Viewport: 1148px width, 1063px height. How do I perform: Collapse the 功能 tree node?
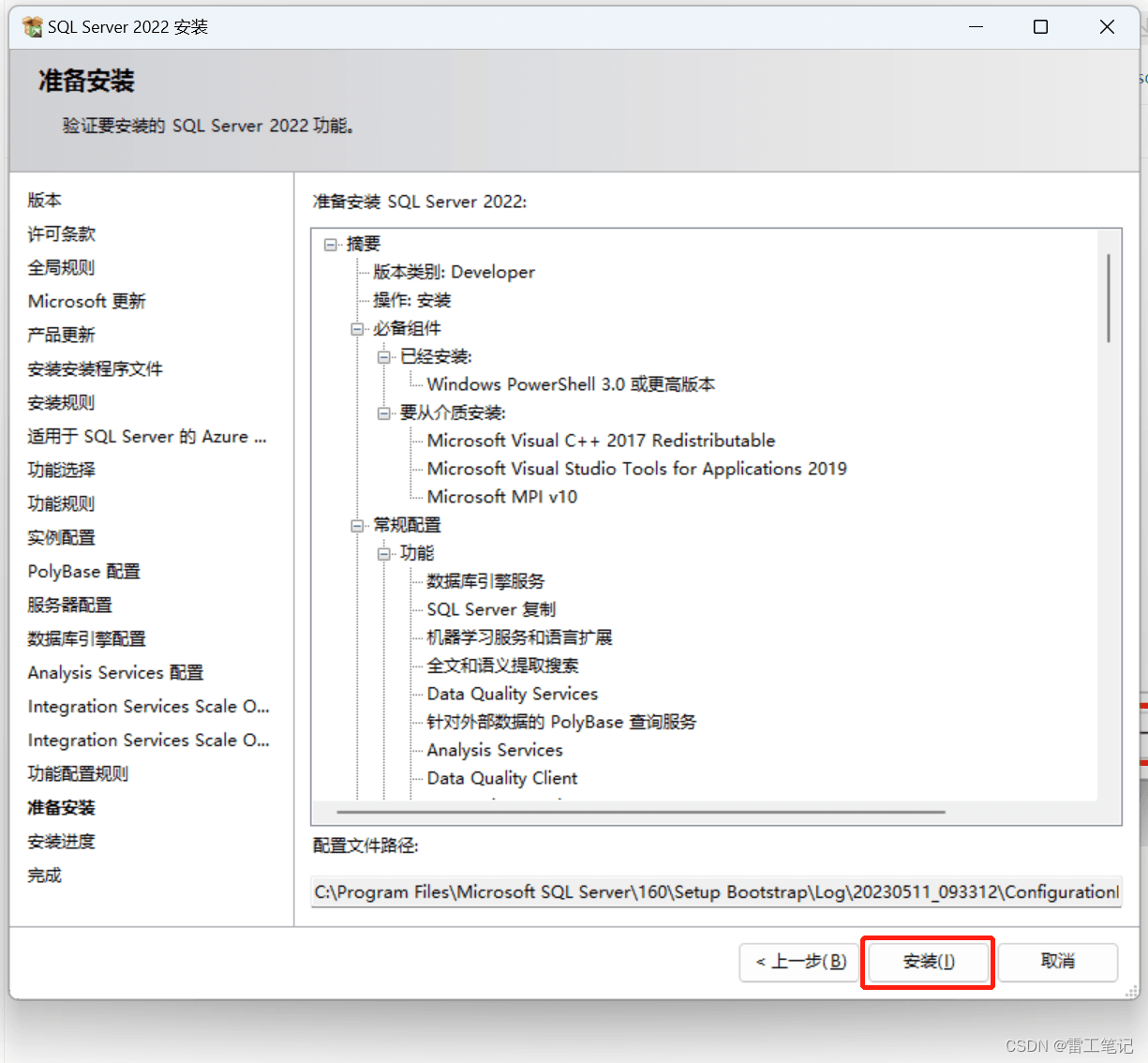click(x=383, y=553)
